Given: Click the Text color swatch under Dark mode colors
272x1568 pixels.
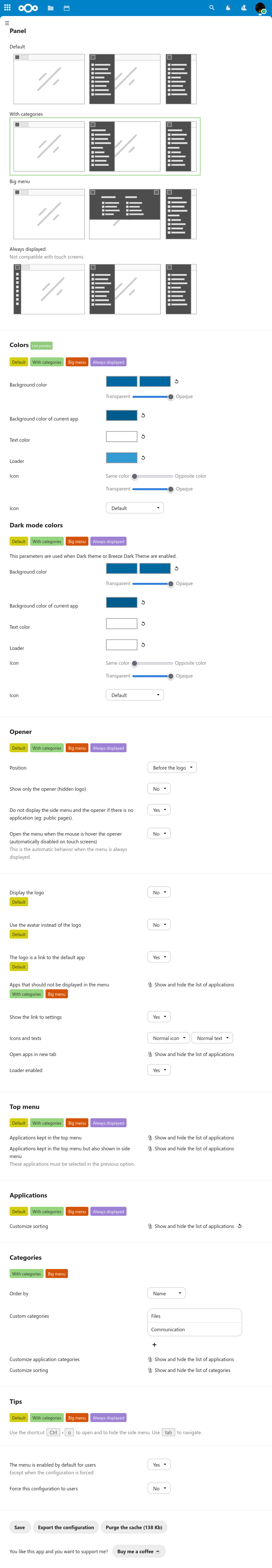Looking at the screenshot, I should [x=122, y=623].
